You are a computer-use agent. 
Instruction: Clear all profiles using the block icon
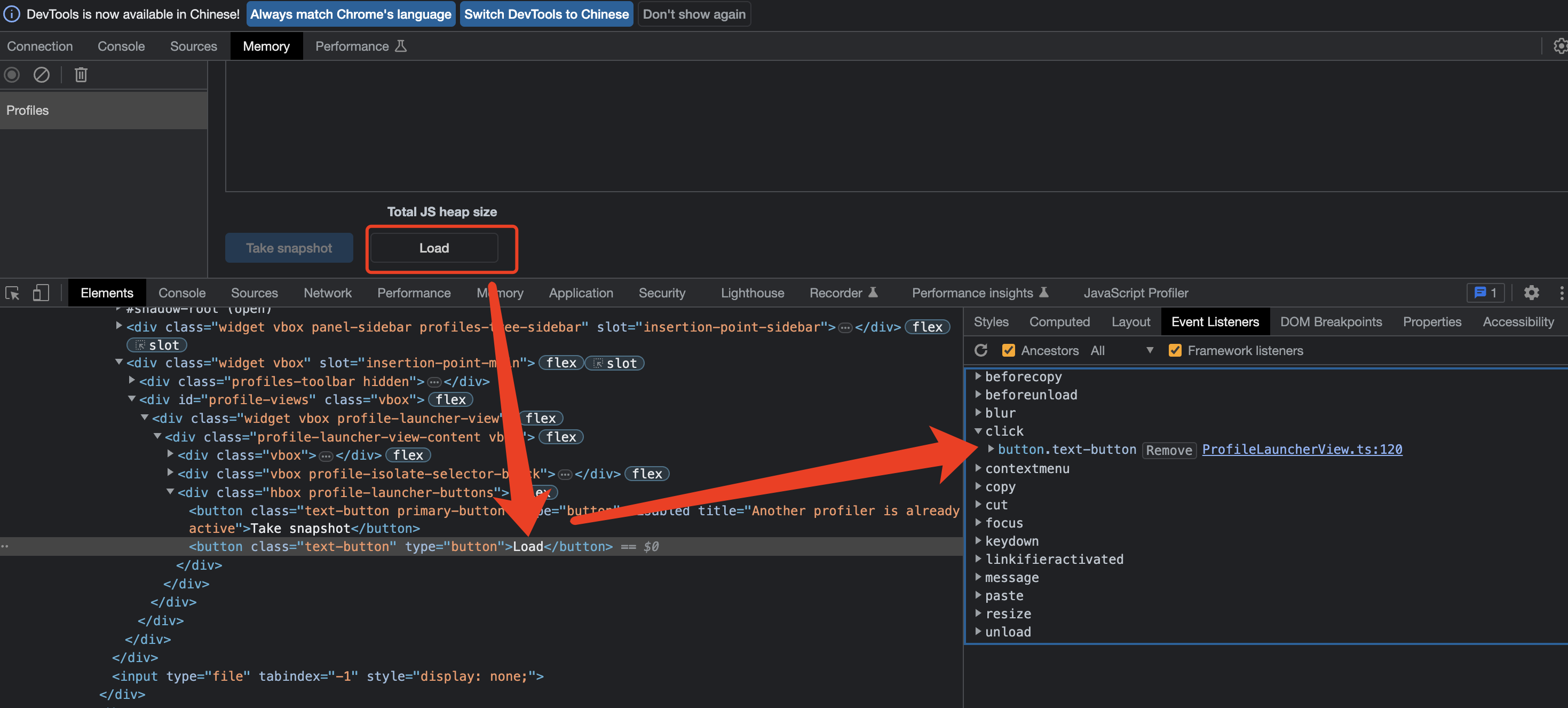42,74
